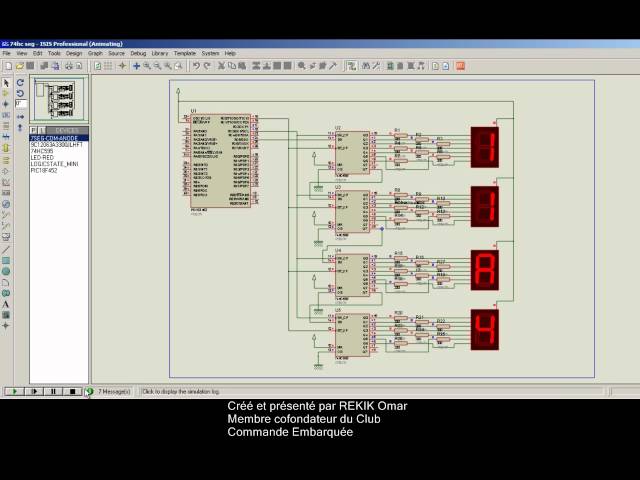640x480 pixels.
Task: Toggle the wire auto-router icon
Action: [x=351, y=66]
